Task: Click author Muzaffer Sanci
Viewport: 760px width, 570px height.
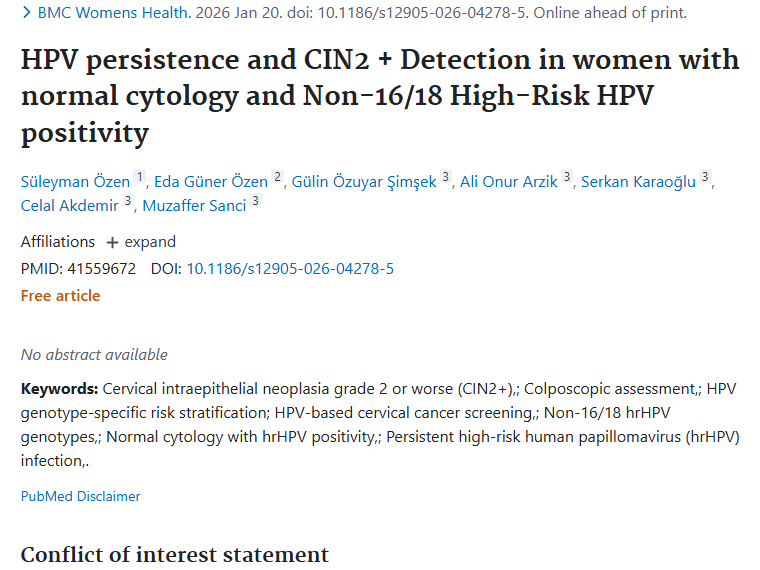Action: coord(194,206)
